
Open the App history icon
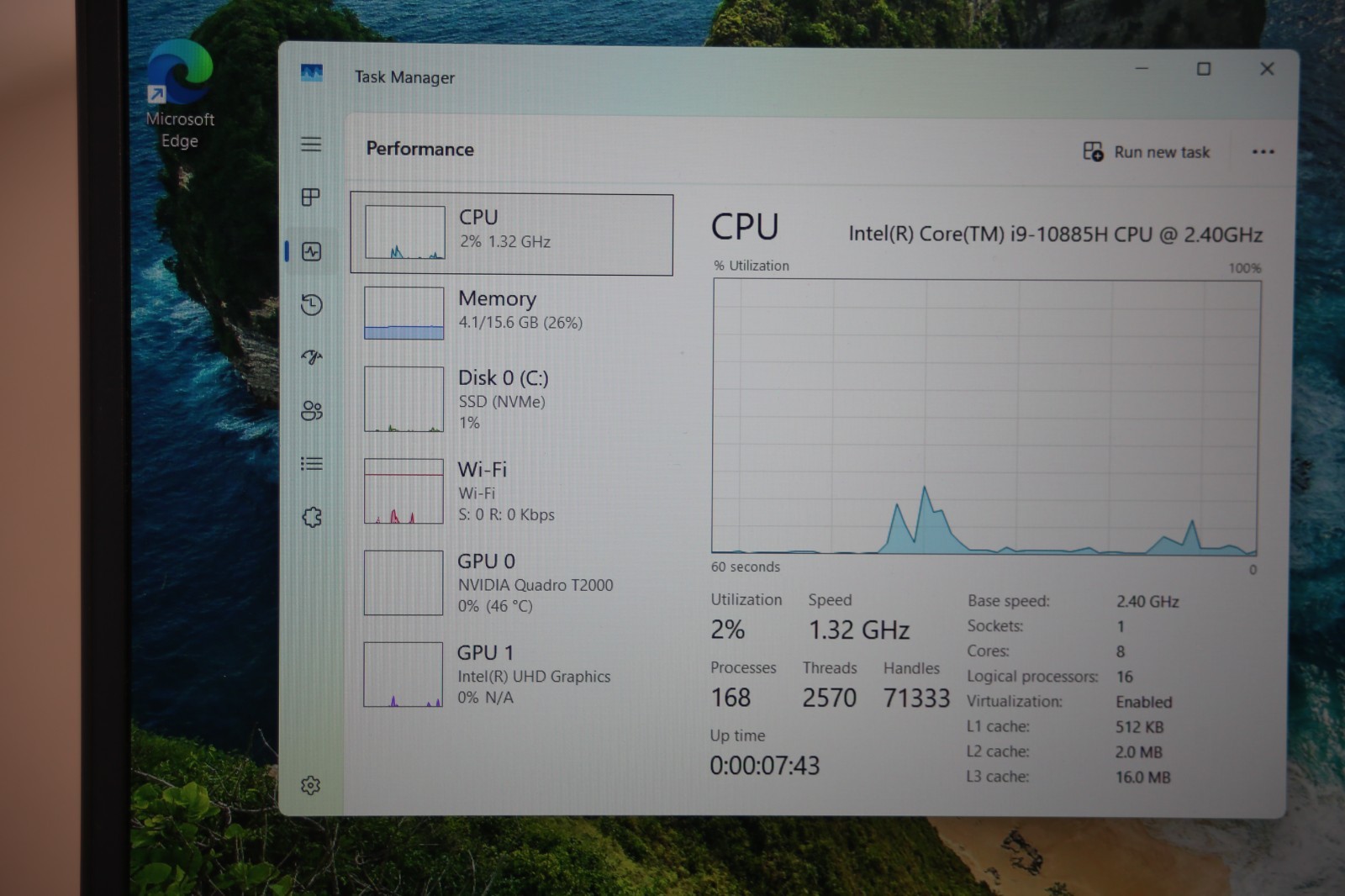pos(311,304)
